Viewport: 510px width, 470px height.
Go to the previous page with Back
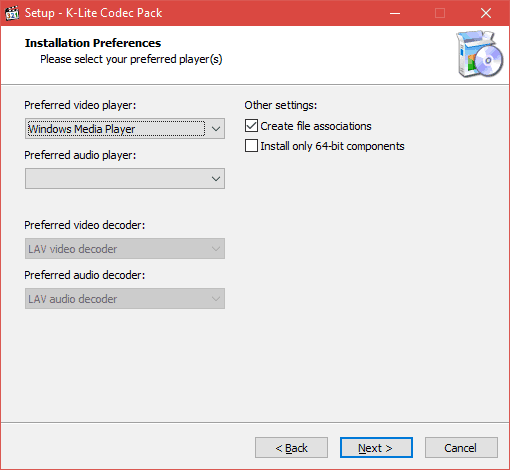291,448
